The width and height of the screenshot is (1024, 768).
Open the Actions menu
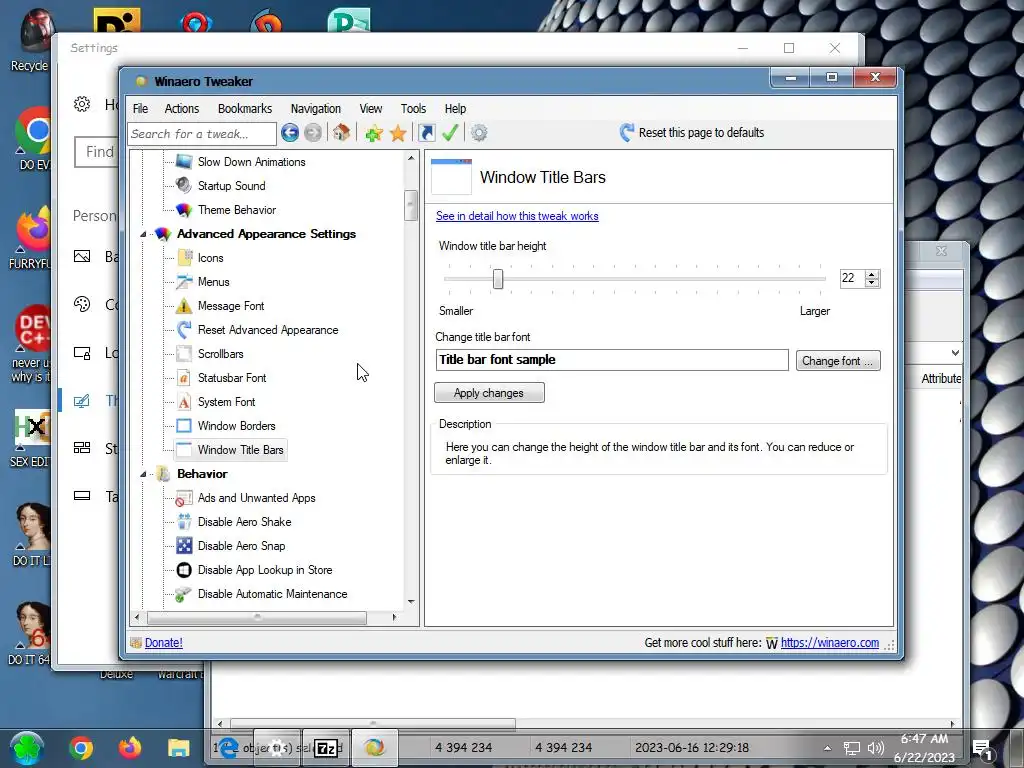[182, 108]
